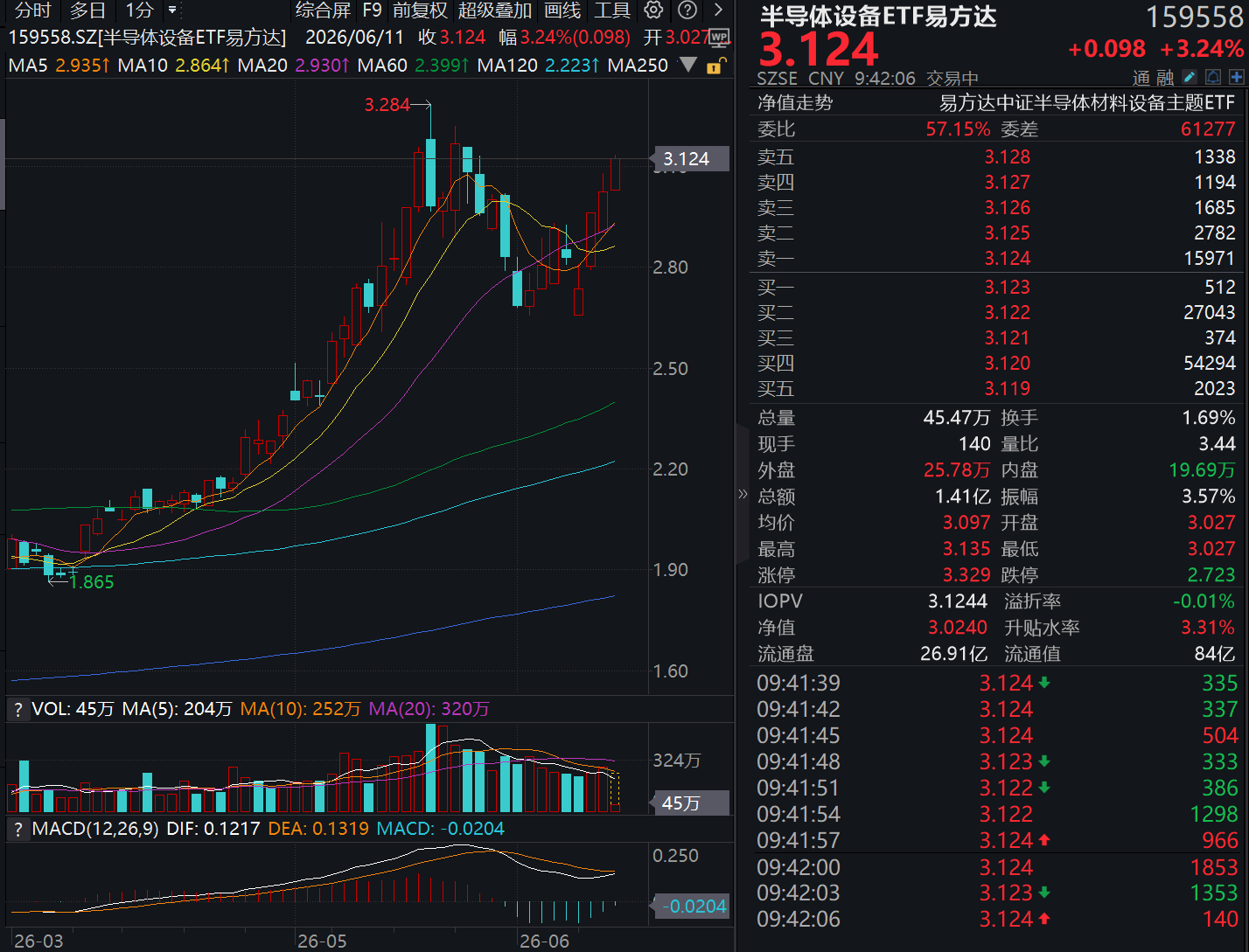Screen dimensions: 1249x952
Task: Click the 融 margin trading tag
Action: 1165,79
